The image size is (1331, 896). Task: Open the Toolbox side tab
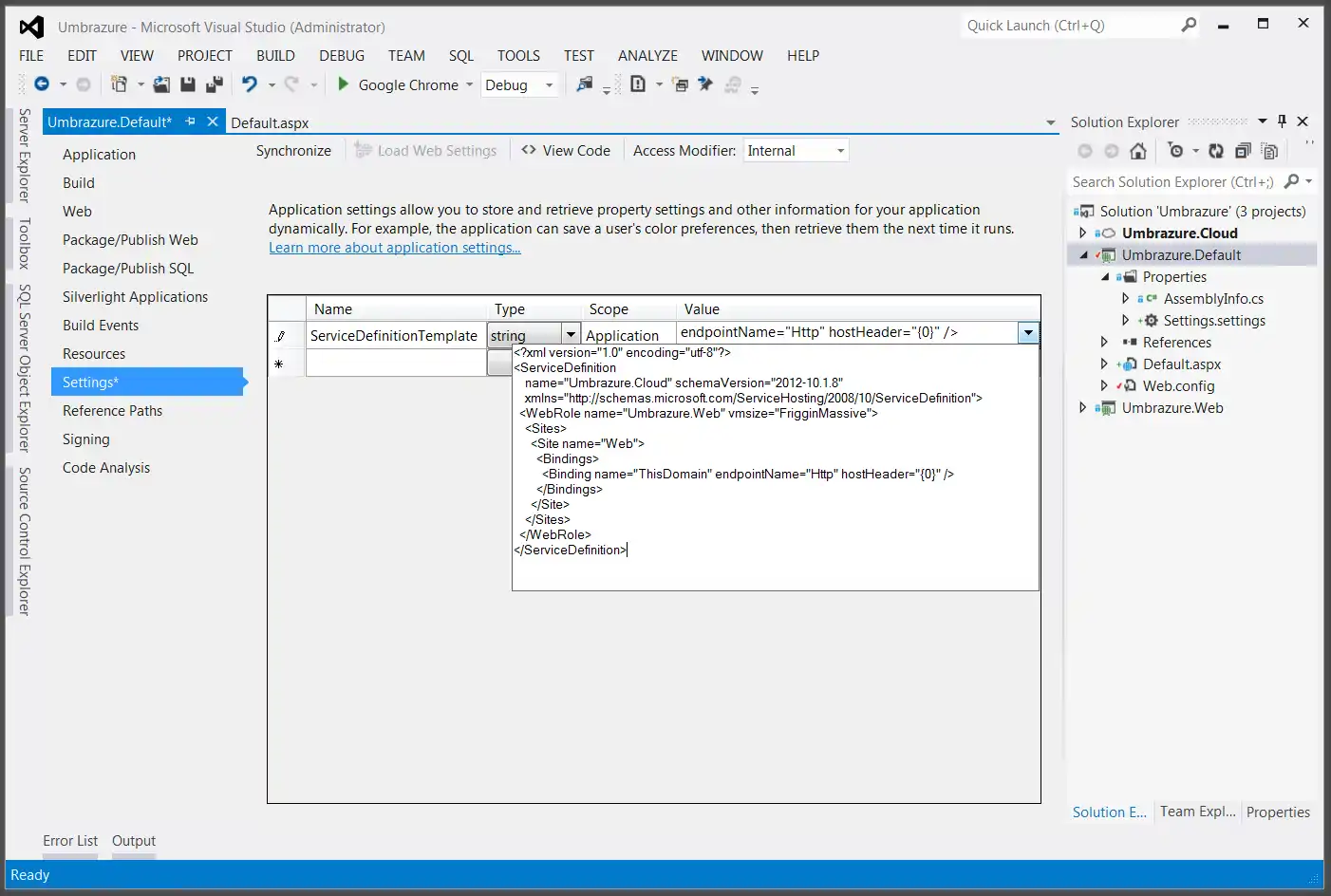click(x=25, y=243)
